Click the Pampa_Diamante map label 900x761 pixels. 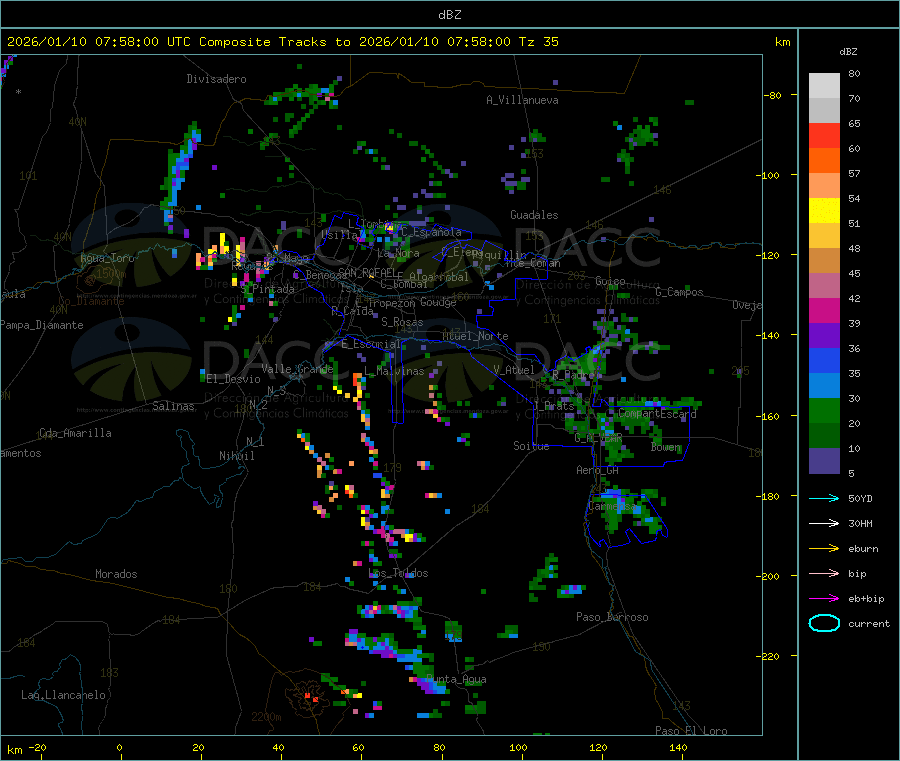[x=42, y=325]
